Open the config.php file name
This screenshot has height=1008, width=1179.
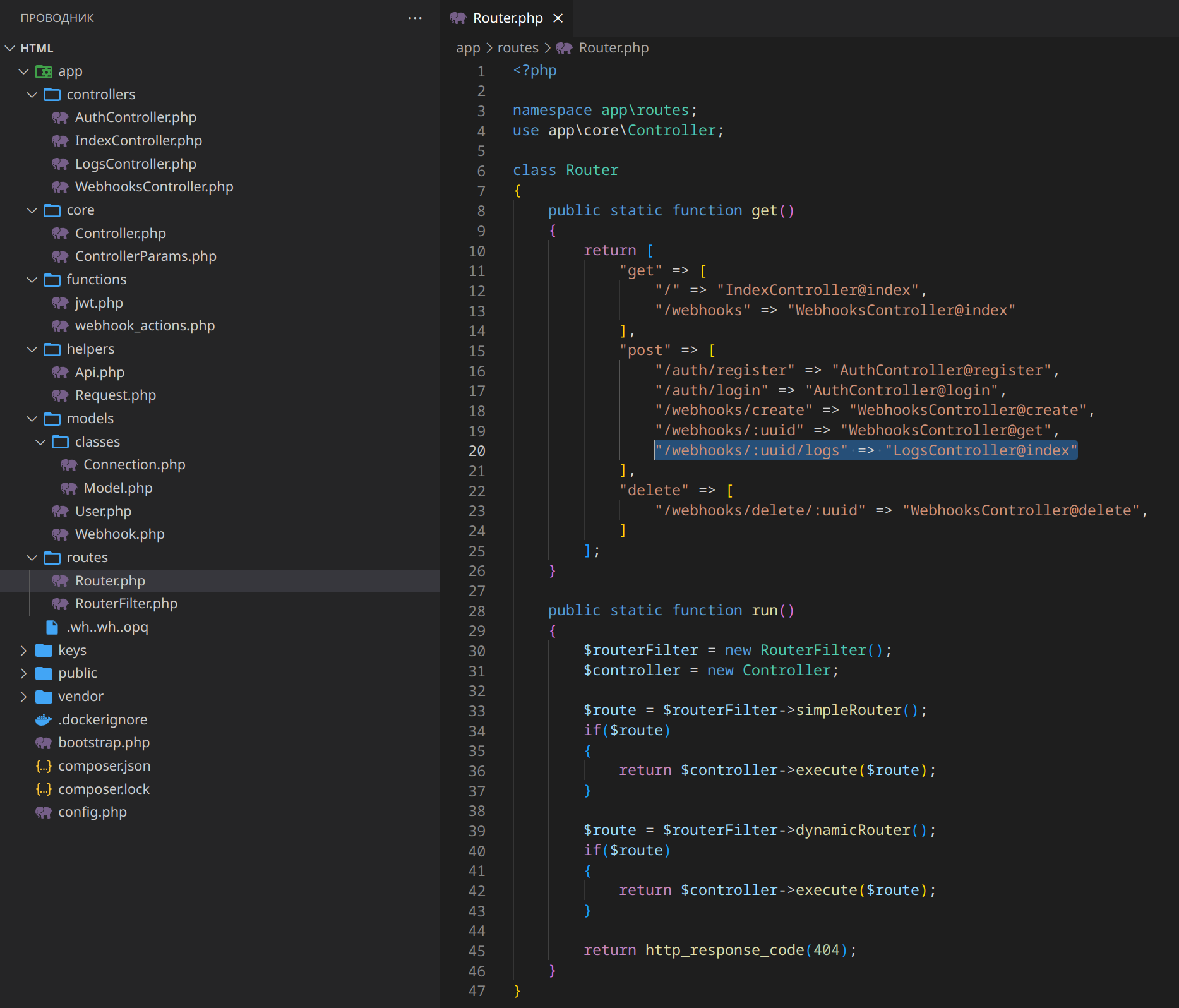coord(93,812)
